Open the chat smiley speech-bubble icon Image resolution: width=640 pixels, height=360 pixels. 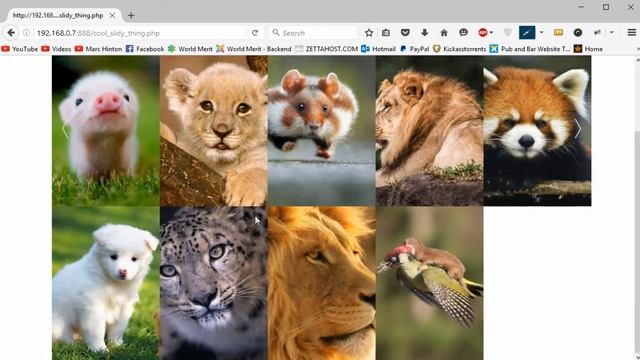463,33
